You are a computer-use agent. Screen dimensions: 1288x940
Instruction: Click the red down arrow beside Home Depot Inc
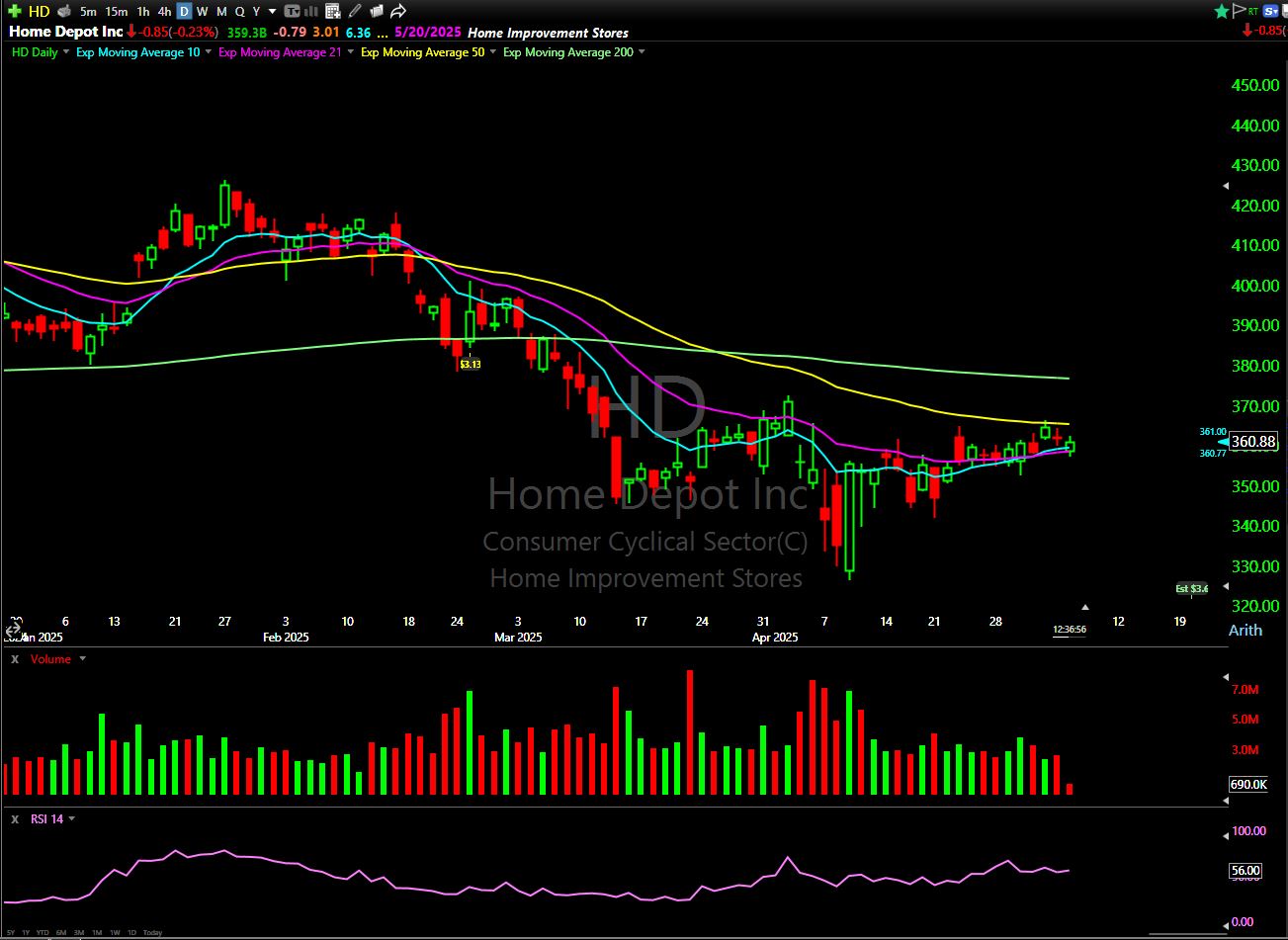click(130, 32)
